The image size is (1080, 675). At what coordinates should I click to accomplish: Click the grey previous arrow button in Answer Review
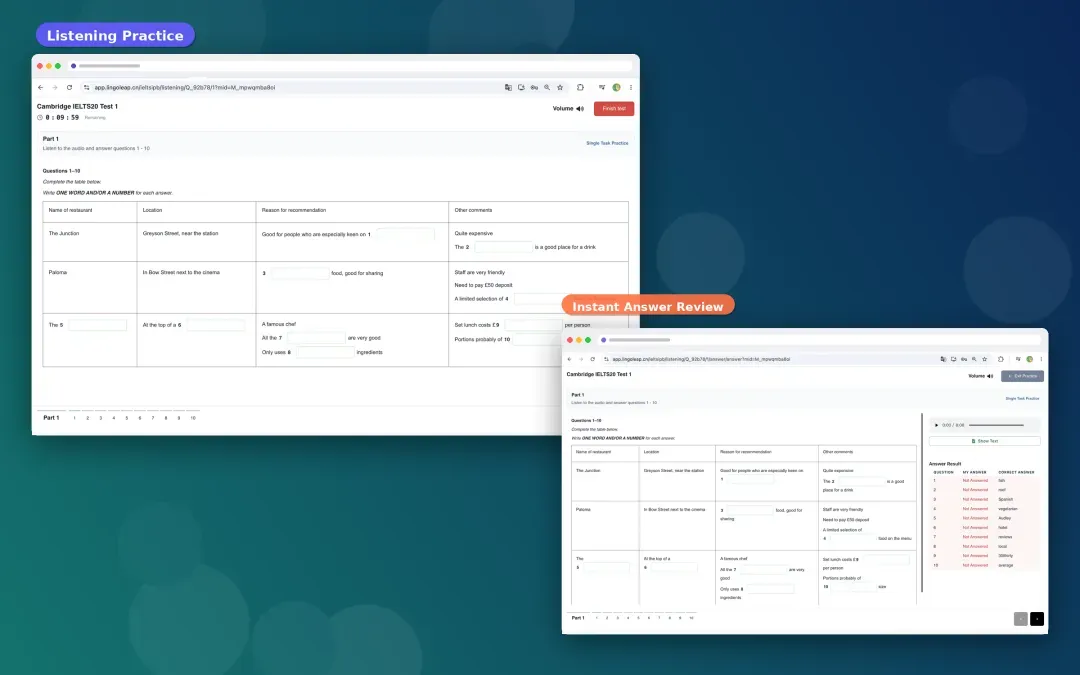click(x=1021, y=619)
